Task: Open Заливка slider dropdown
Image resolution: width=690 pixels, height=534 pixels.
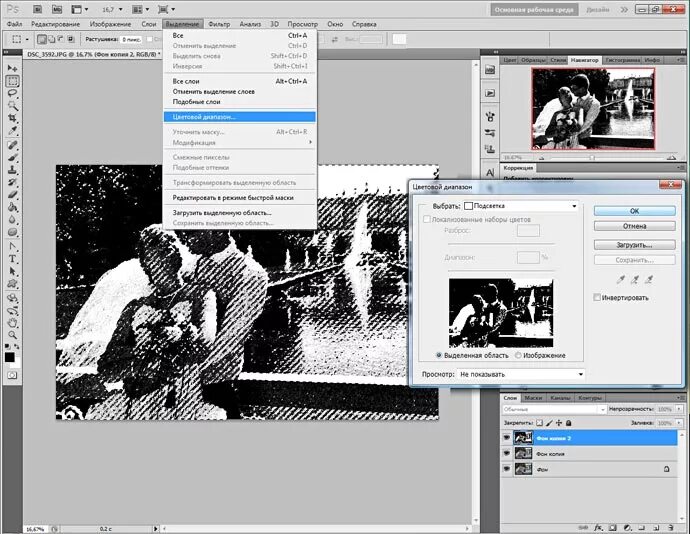Action: (x=679, y=423)
